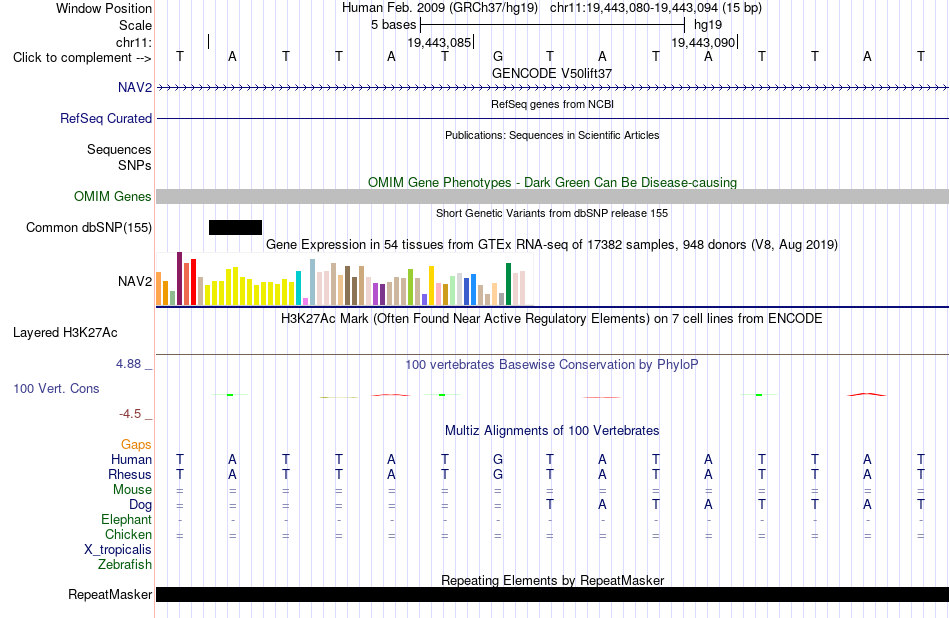Click the 'chr11:' base position label
The width and height of the screenshot is (950, 618).
[x=134, y=42]
